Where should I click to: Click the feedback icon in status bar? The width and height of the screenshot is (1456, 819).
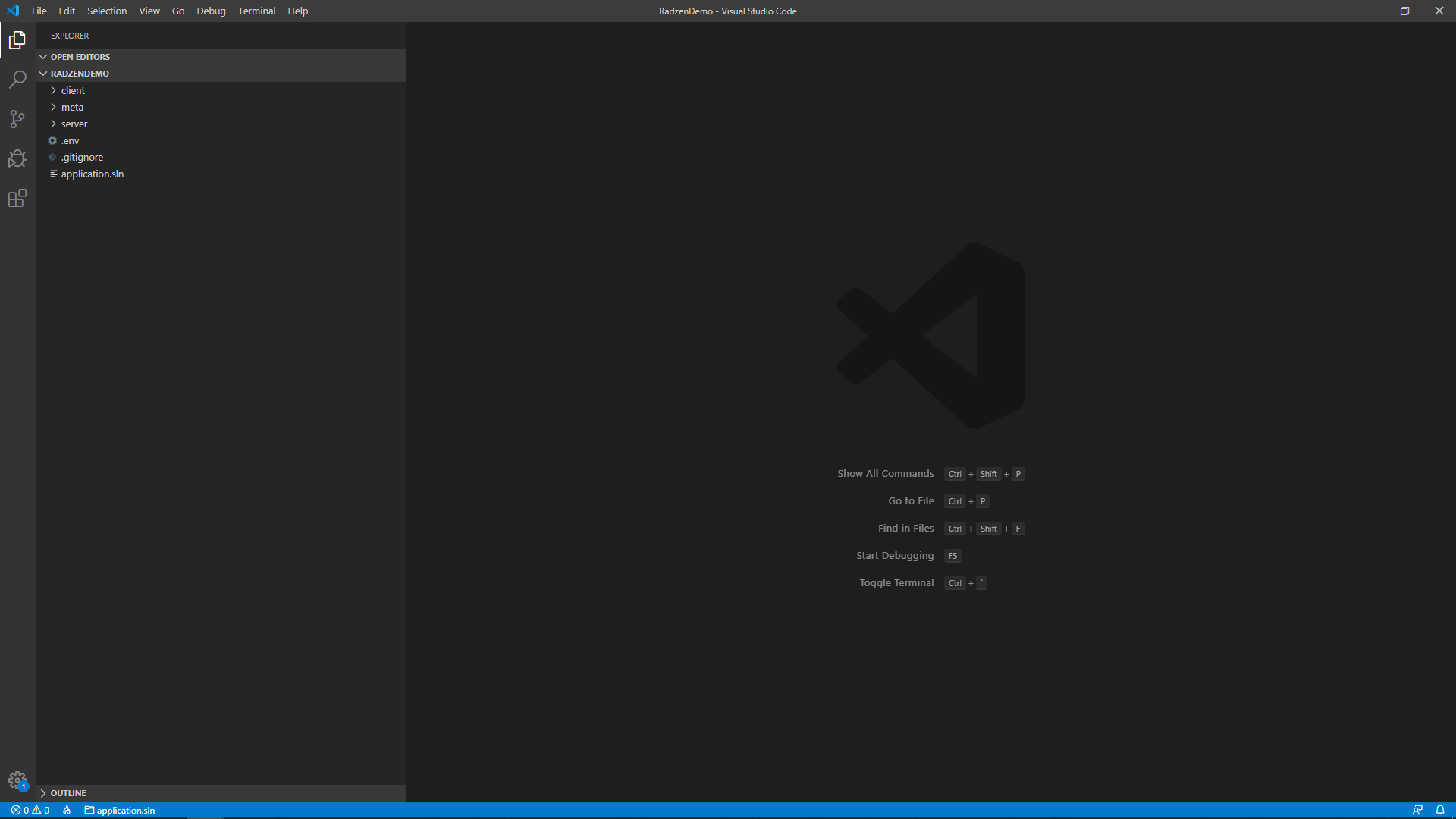[1417, 810]
